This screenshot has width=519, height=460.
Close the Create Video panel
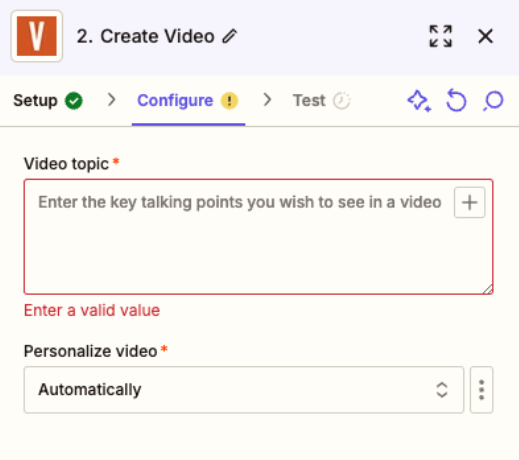485,36
